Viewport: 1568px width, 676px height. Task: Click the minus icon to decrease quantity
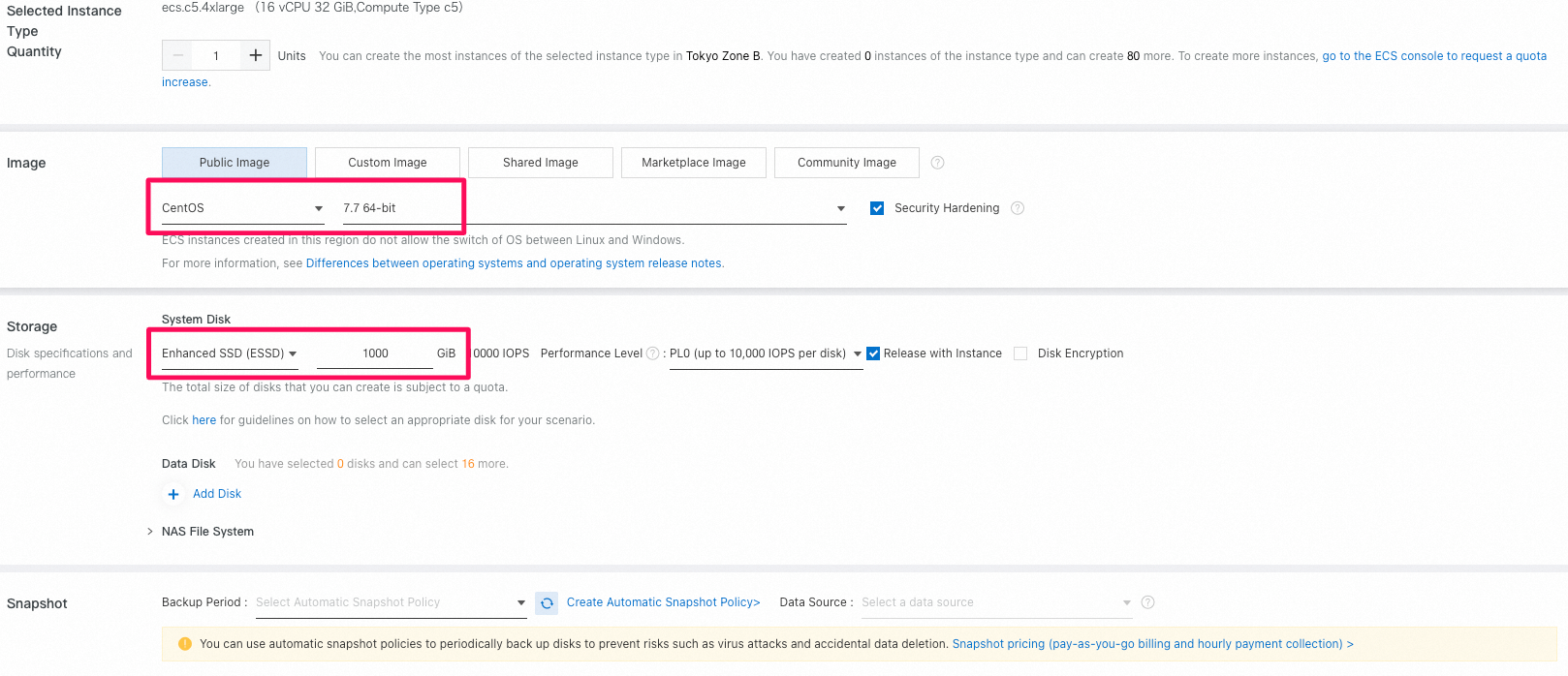(x=178, y=55)
